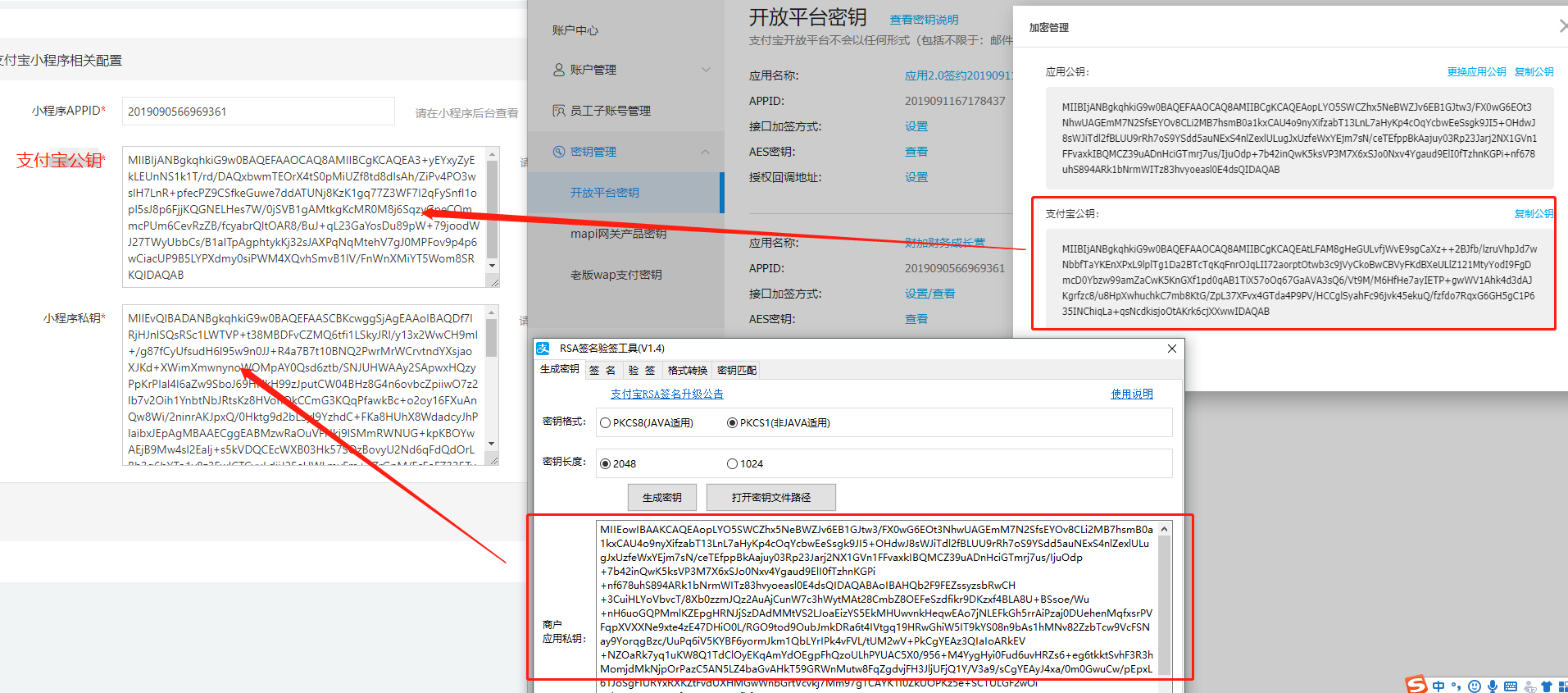Open the emoji smiley panel in Sogou bar

click(1475, 686)
